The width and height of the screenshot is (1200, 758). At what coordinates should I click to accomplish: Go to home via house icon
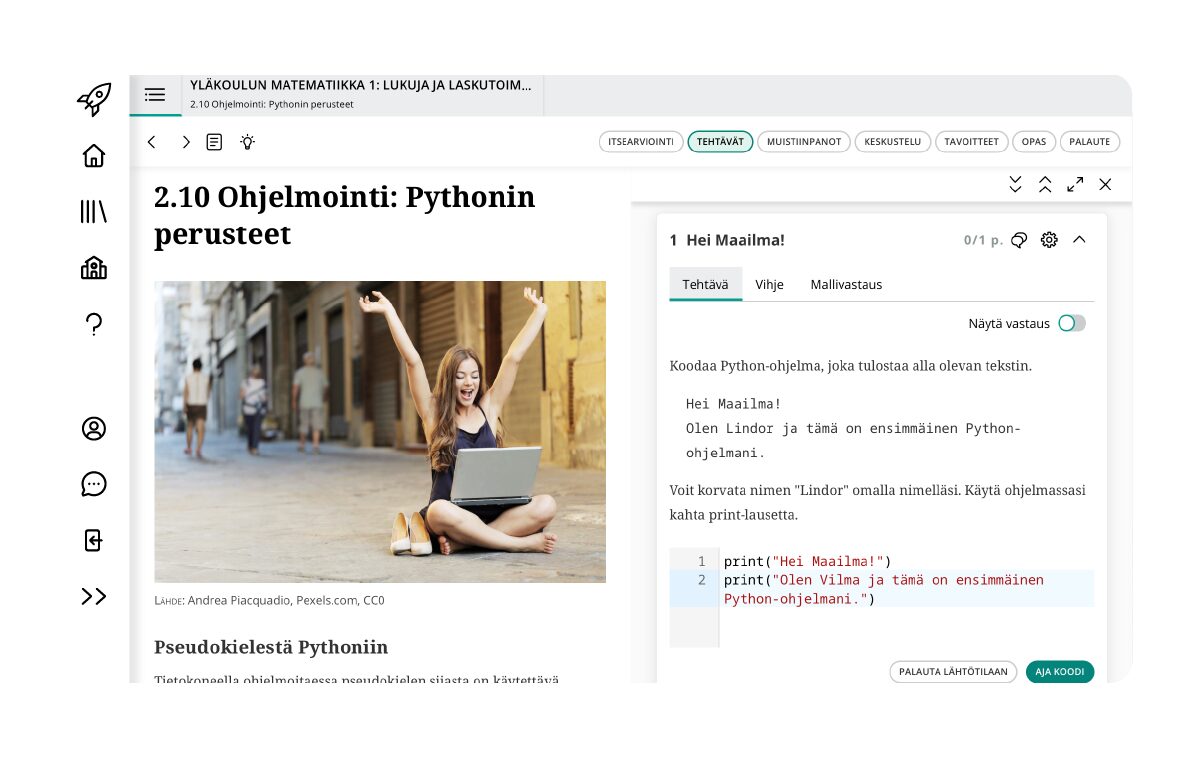pyautogui.click(x=94, y=156)
